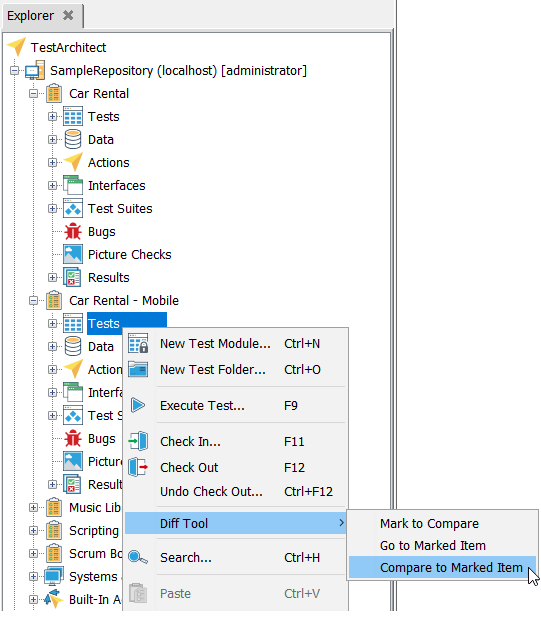Click the TestArchitect root arrow icon

(17, 47)
